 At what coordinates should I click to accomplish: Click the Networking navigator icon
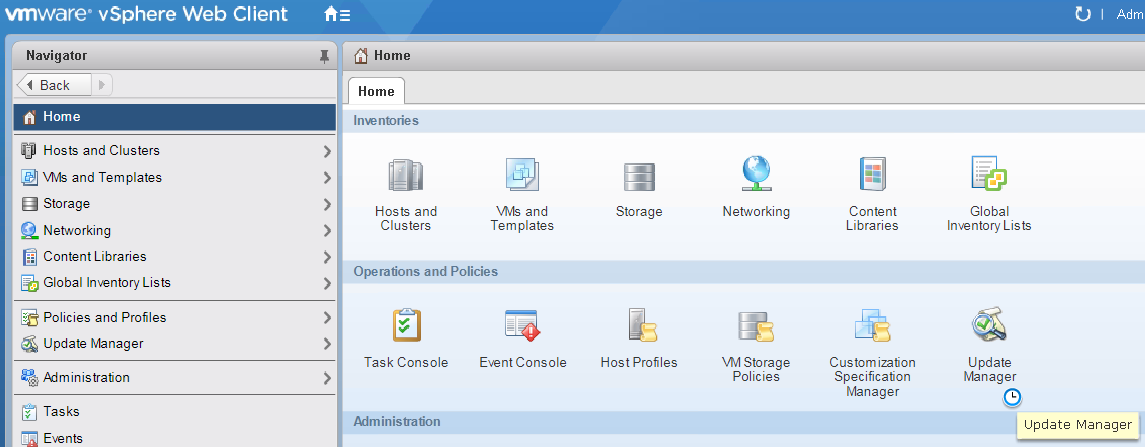point(29,230)
